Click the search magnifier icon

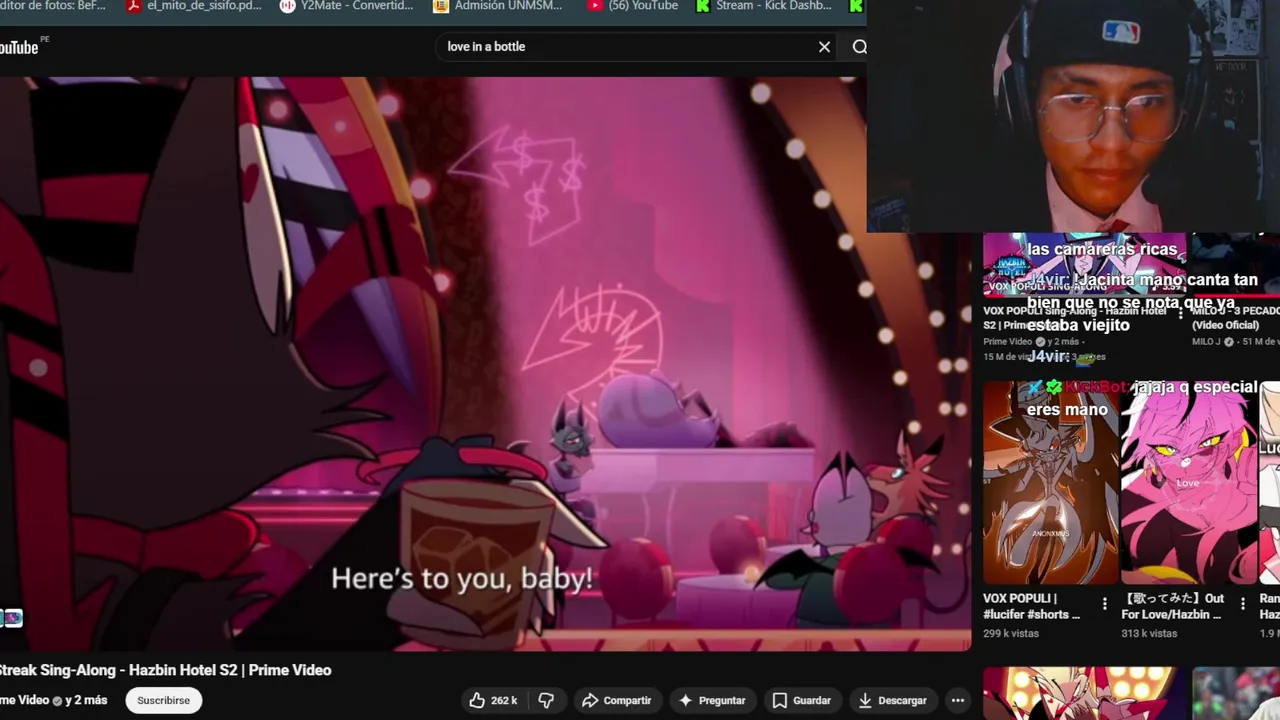click(x=859, y=47)
